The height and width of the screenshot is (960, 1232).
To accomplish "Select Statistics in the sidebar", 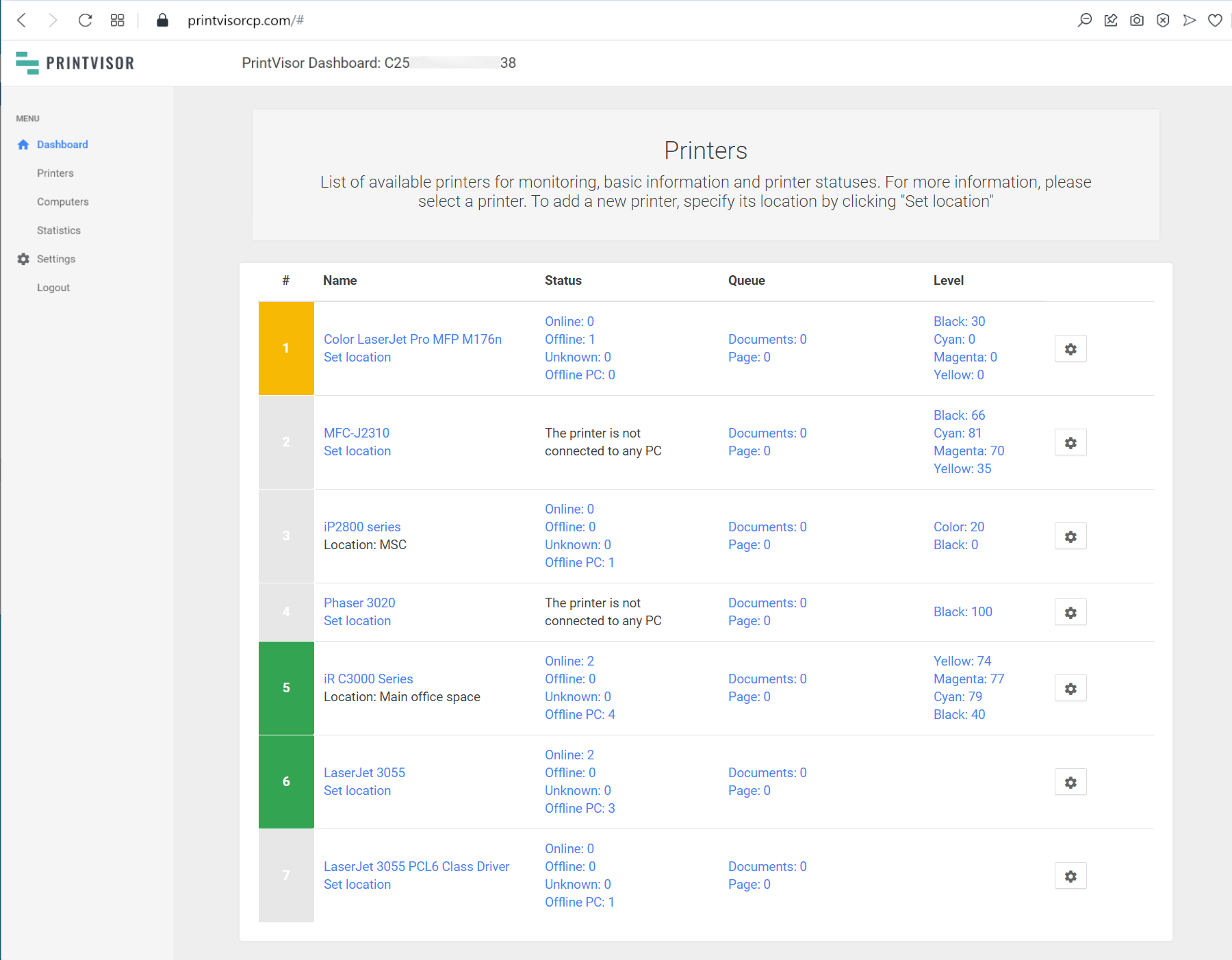I will pyautogui.click(x=59, y=231).
